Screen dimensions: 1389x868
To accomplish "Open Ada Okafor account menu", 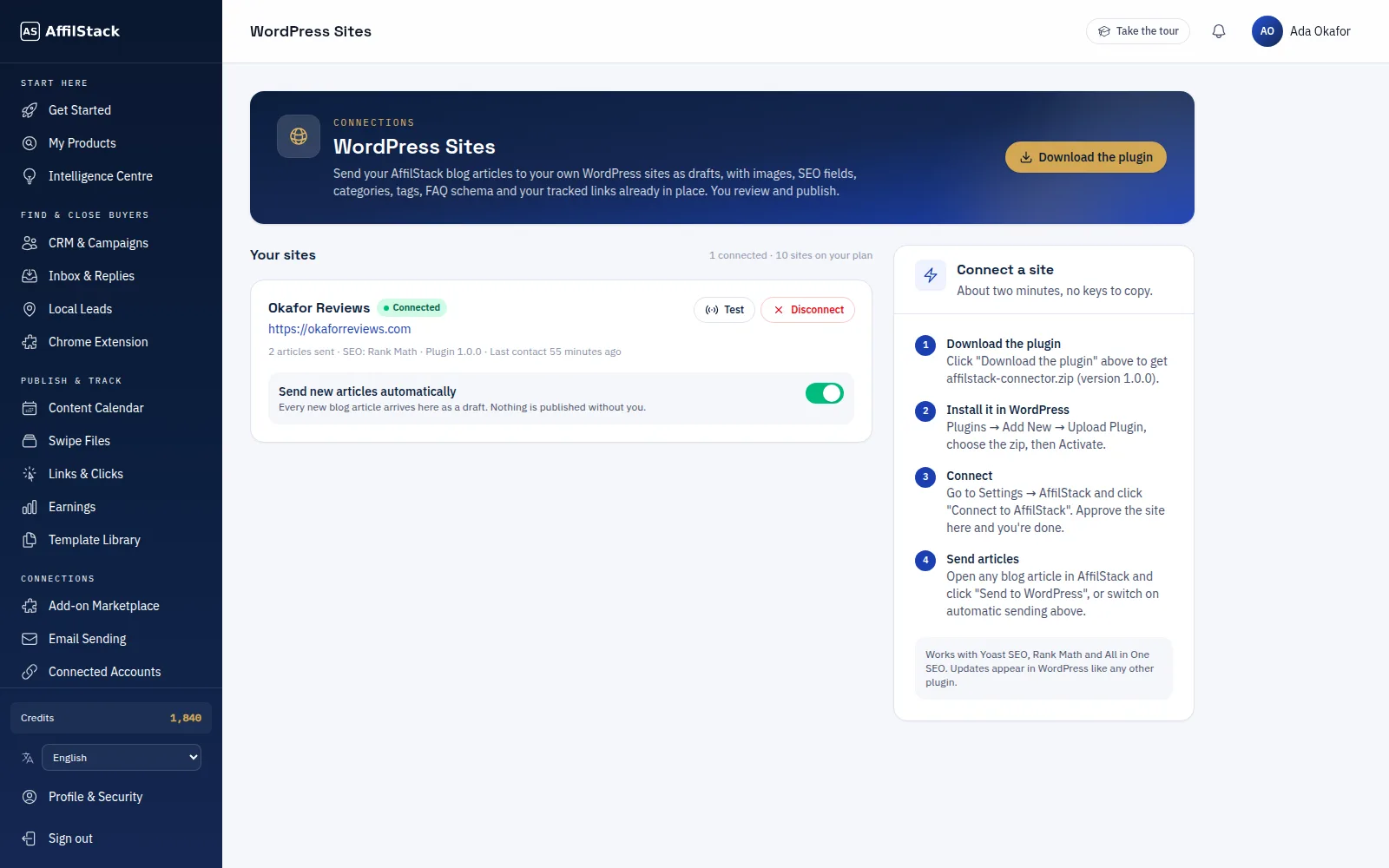I will [x=1301, y=31].
